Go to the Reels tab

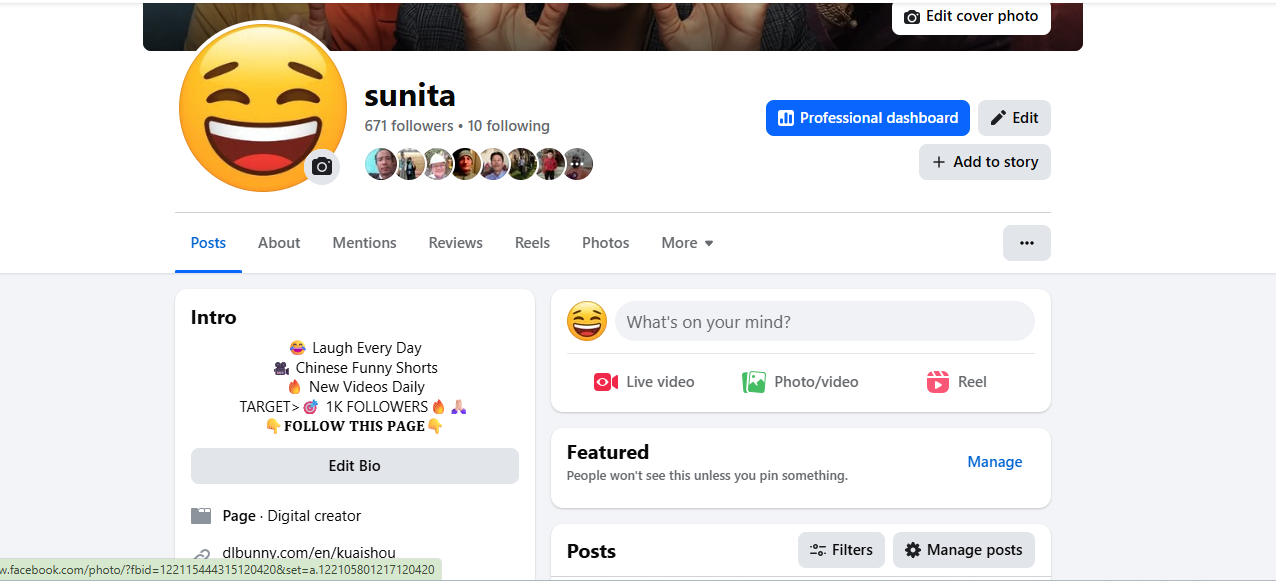point(532,243)
